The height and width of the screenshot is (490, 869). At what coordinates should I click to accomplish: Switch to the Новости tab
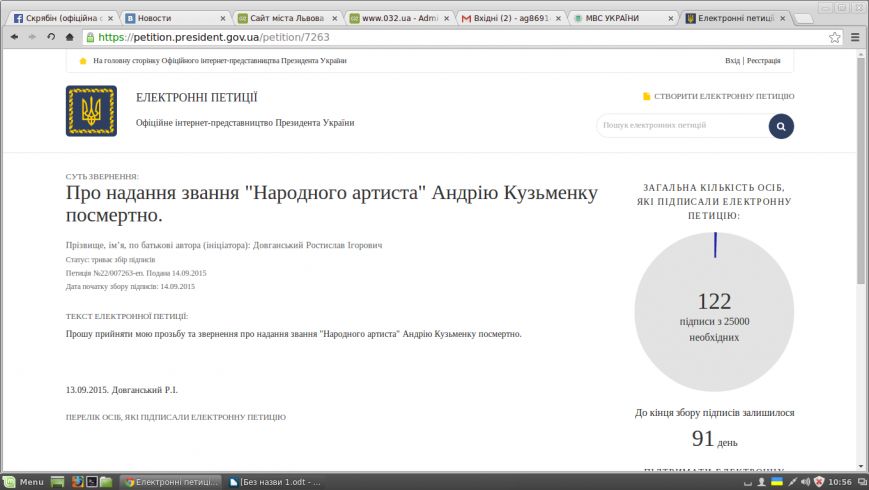point(175,18)
